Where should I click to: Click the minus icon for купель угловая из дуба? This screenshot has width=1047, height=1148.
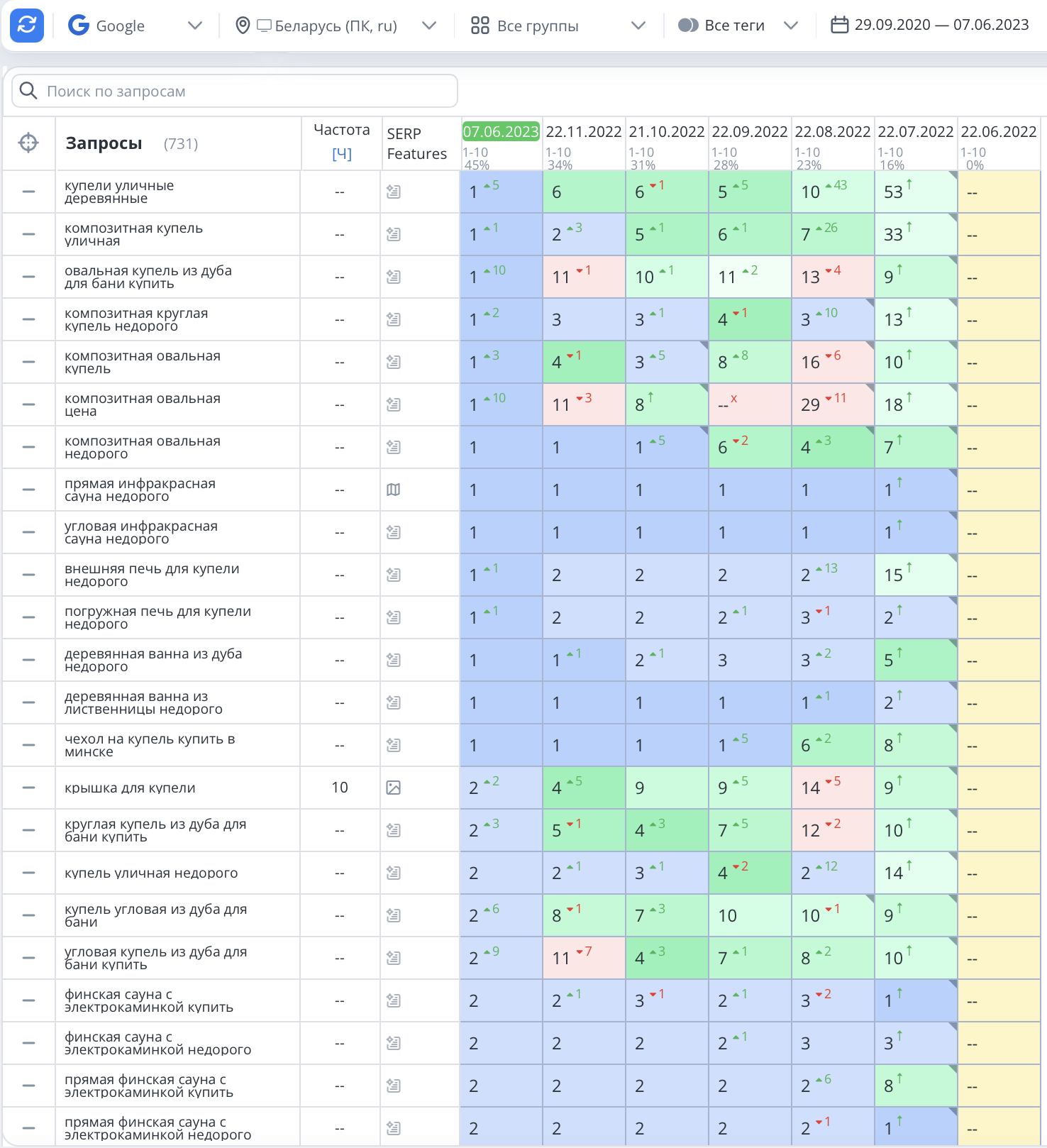(28, 915)
